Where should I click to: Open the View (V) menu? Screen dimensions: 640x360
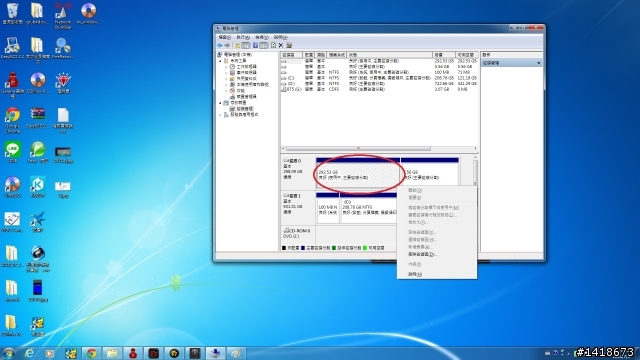click(262, 38)
